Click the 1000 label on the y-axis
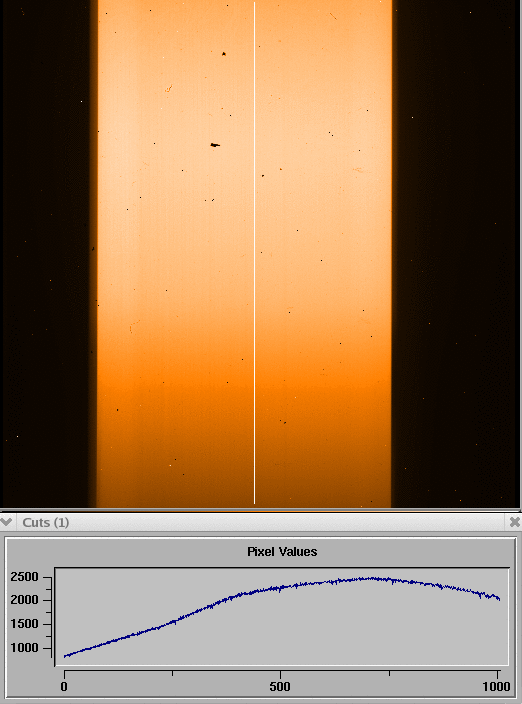 tap(25, 648)
